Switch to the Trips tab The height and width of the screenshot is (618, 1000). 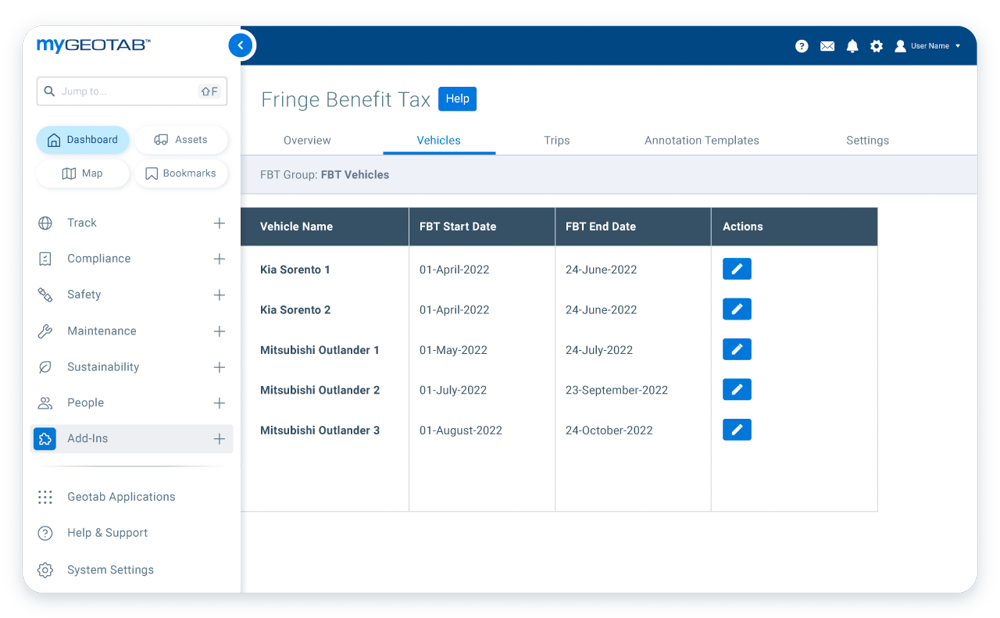click(x=557, y=140)
